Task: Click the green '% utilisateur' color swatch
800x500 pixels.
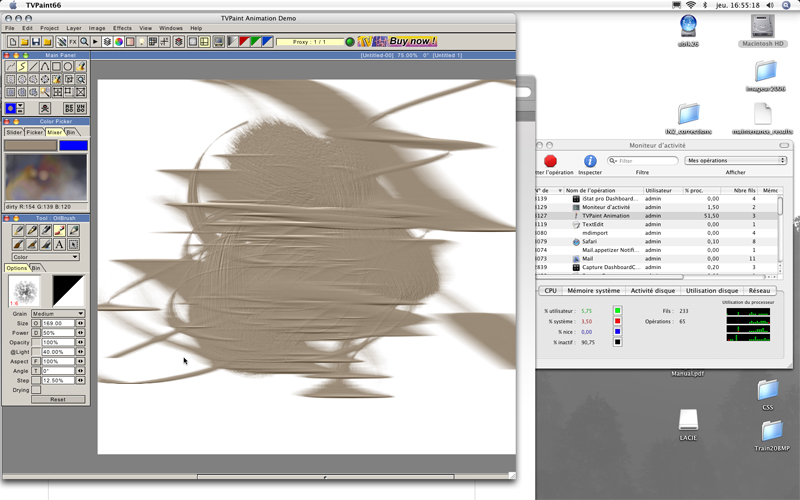Action: click(x=617, y=311)
